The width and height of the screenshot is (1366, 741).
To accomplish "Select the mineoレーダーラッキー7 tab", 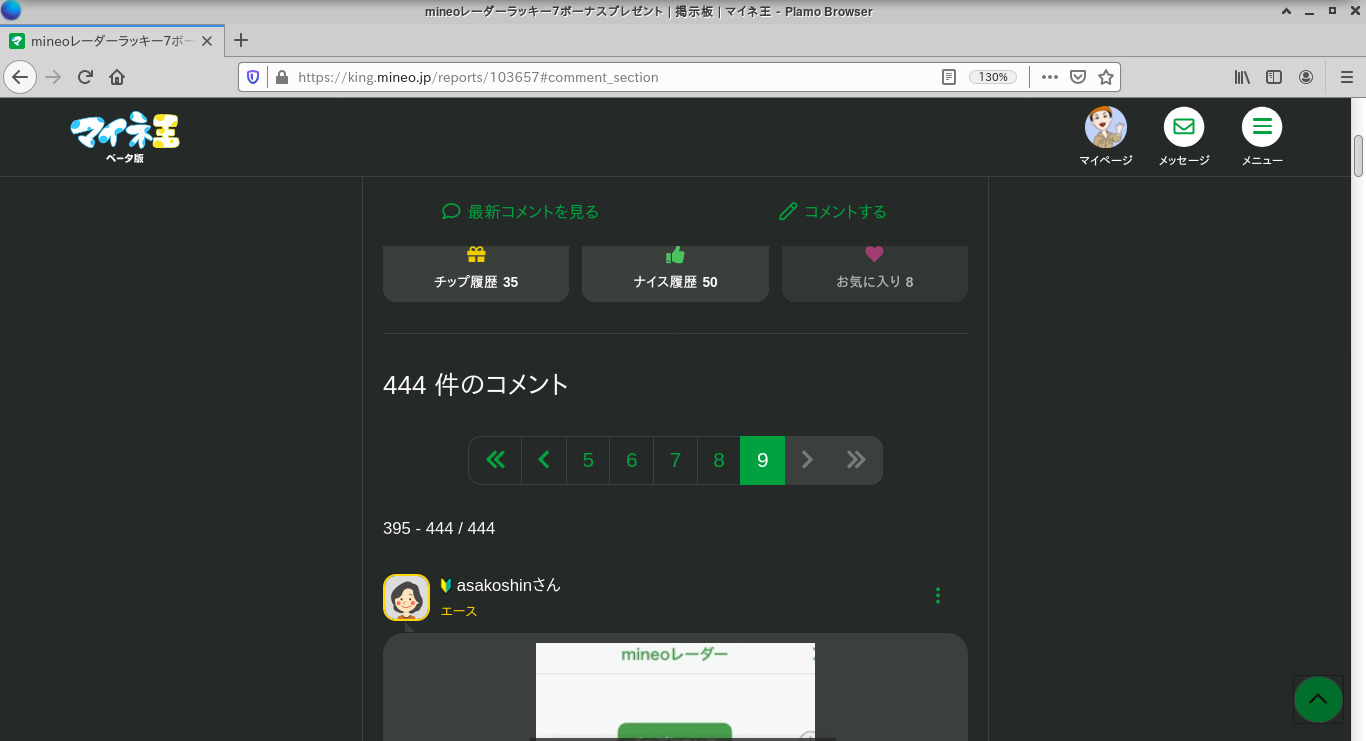I will (112, 42).
